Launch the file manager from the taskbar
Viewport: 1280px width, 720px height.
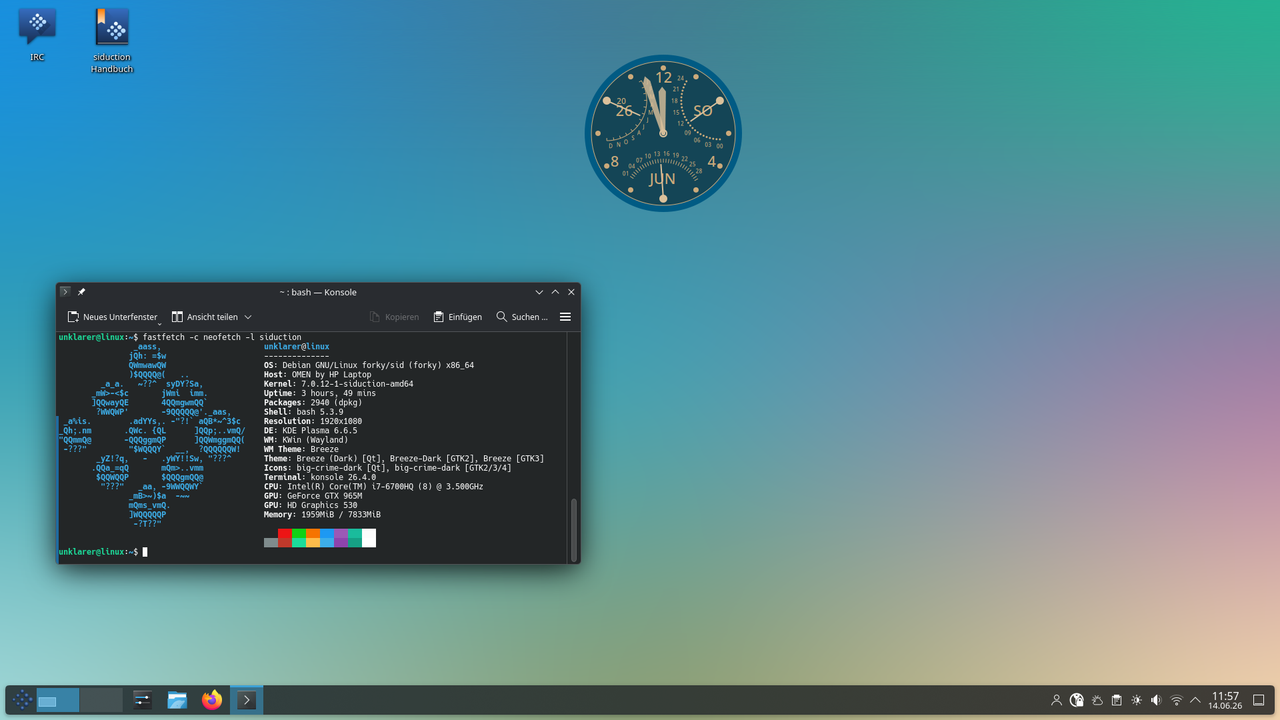click(x=177, y=700)
